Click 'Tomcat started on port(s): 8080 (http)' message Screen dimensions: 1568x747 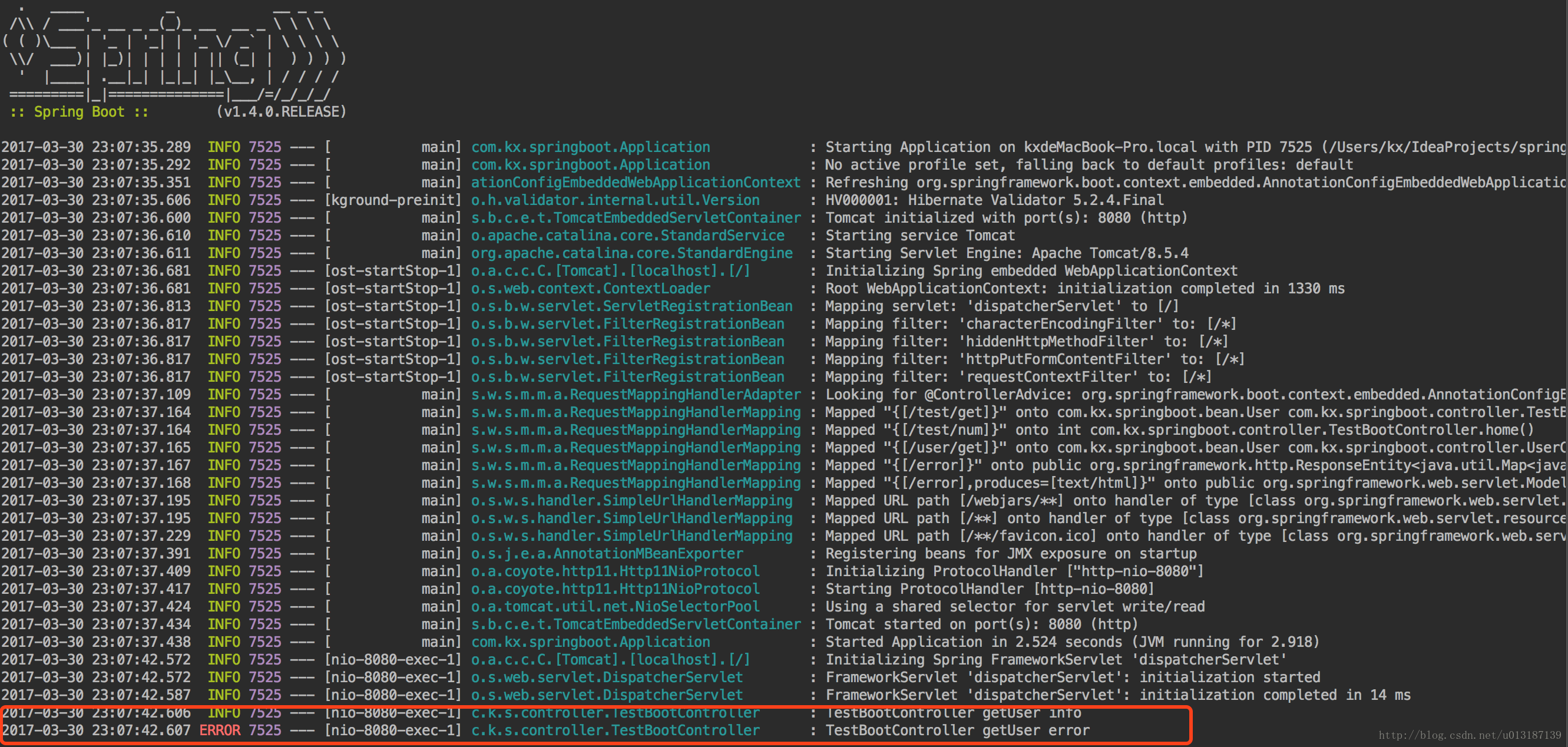(981, 624)
